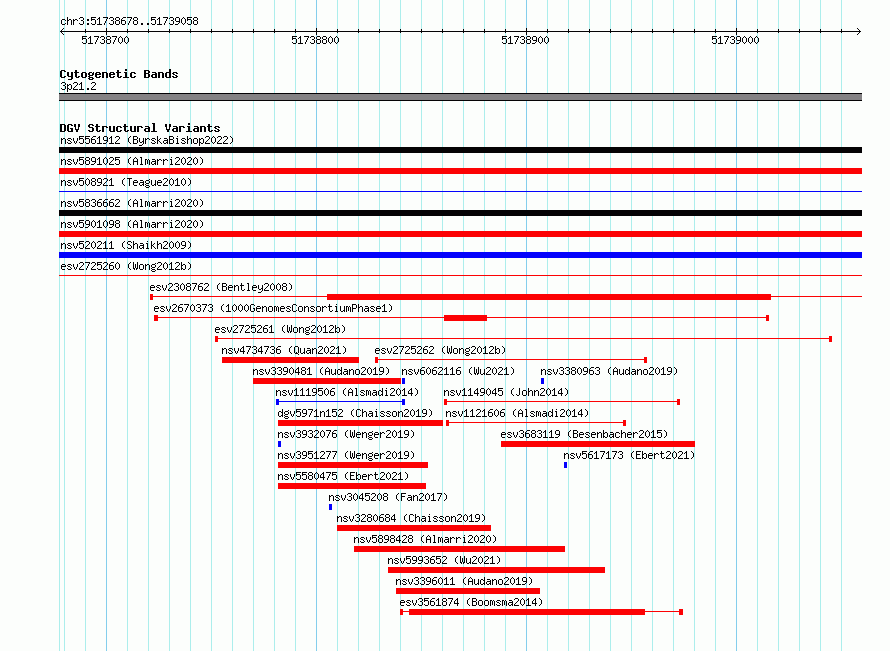
Task: Click ruler position 51738700
Action: click(106, 40)
